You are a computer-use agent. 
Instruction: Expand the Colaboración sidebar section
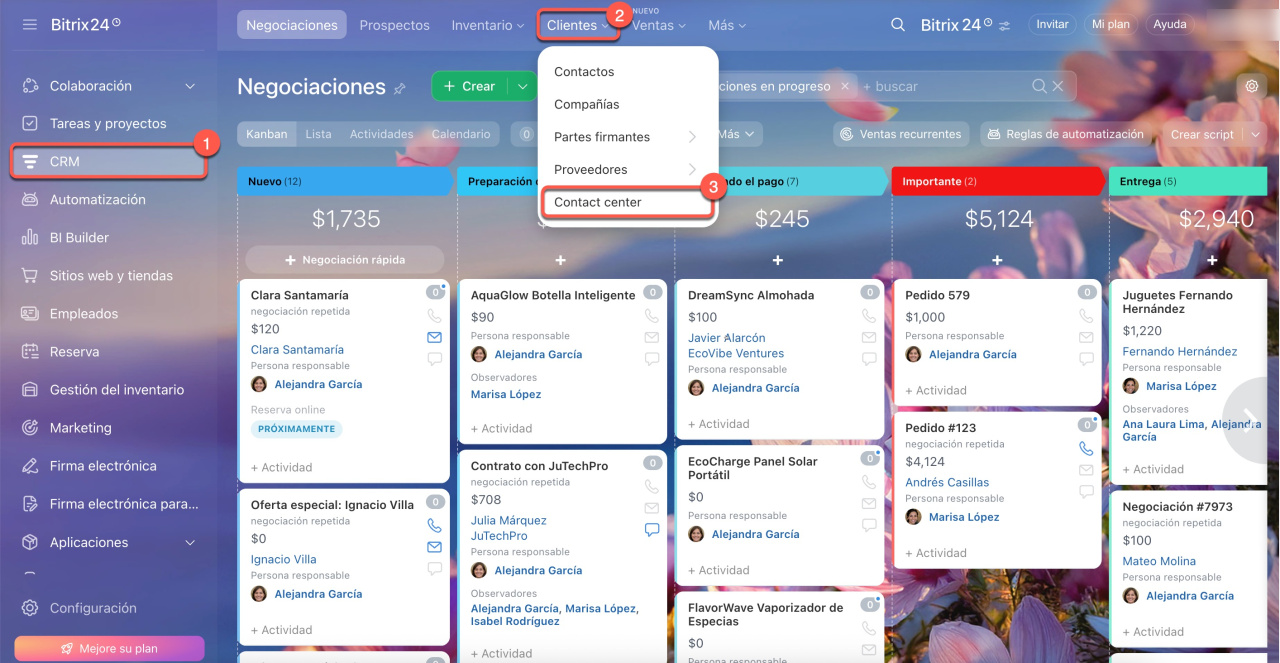(x=190, y=86)
